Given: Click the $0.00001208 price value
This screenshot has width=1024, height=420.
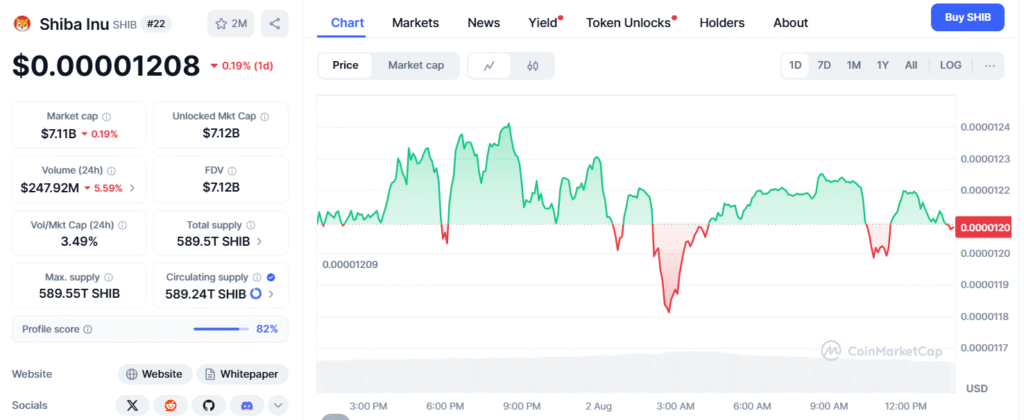Looking at the screenshot, I should pyautogui.click(x=106, y=65).
